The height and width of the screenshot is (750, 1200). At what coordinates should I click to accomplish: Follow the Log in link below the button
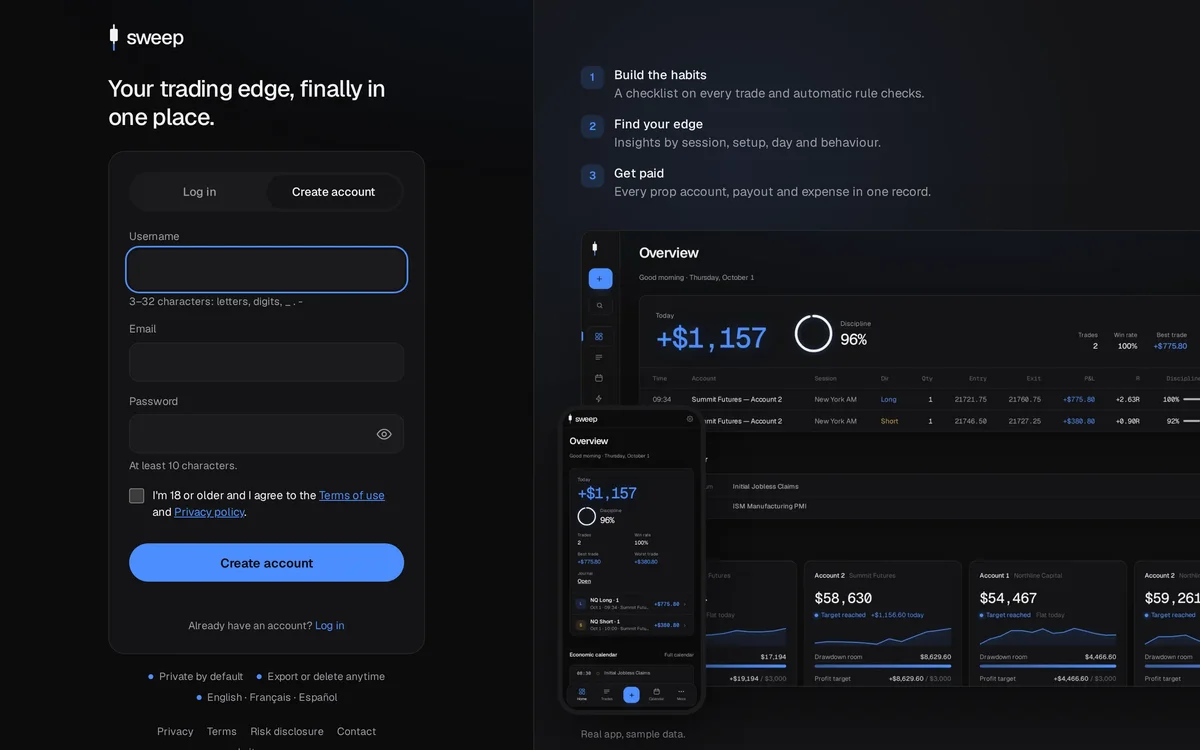pyautogui.click(x=330, y=626)
